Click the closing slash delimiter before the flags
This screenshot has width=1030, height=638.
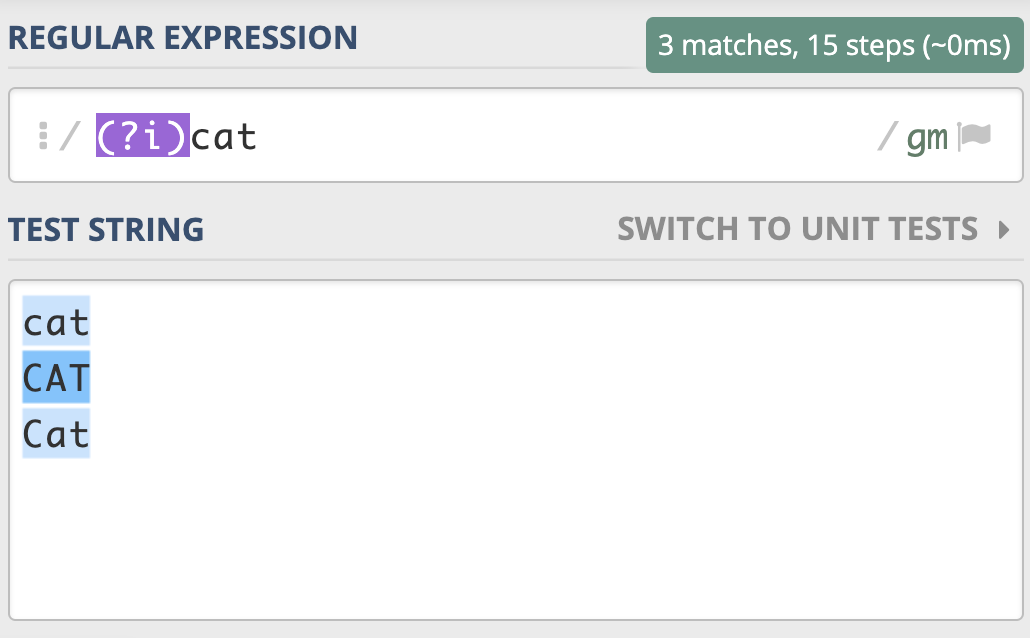tap(886, 137)
